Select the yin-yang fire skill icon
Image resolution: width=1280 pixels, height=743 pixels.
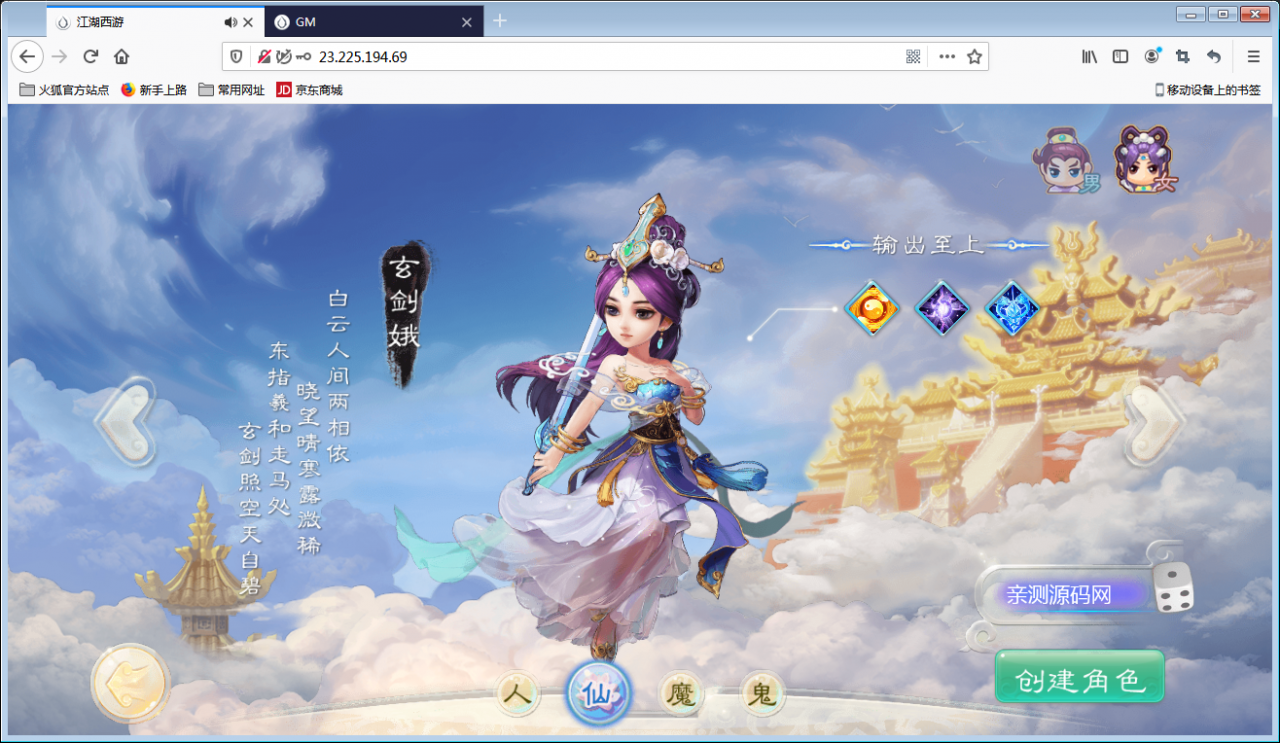[870, 309]
